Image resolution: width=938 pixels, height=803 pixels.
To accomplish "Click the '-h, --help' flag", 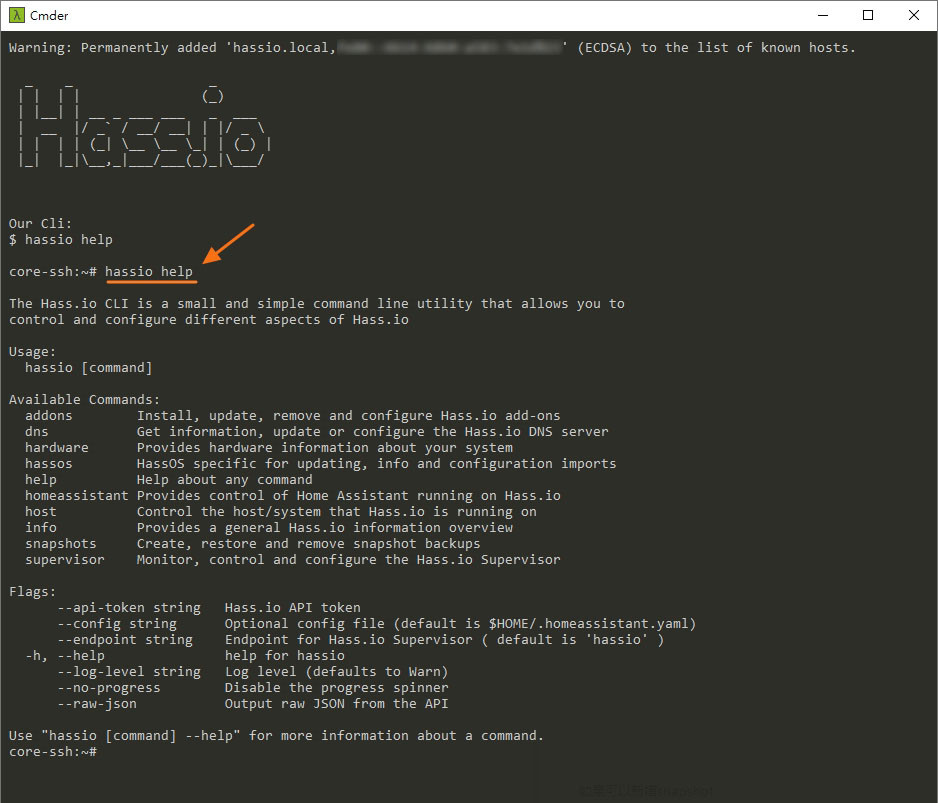I will click(x=65, y=656).
